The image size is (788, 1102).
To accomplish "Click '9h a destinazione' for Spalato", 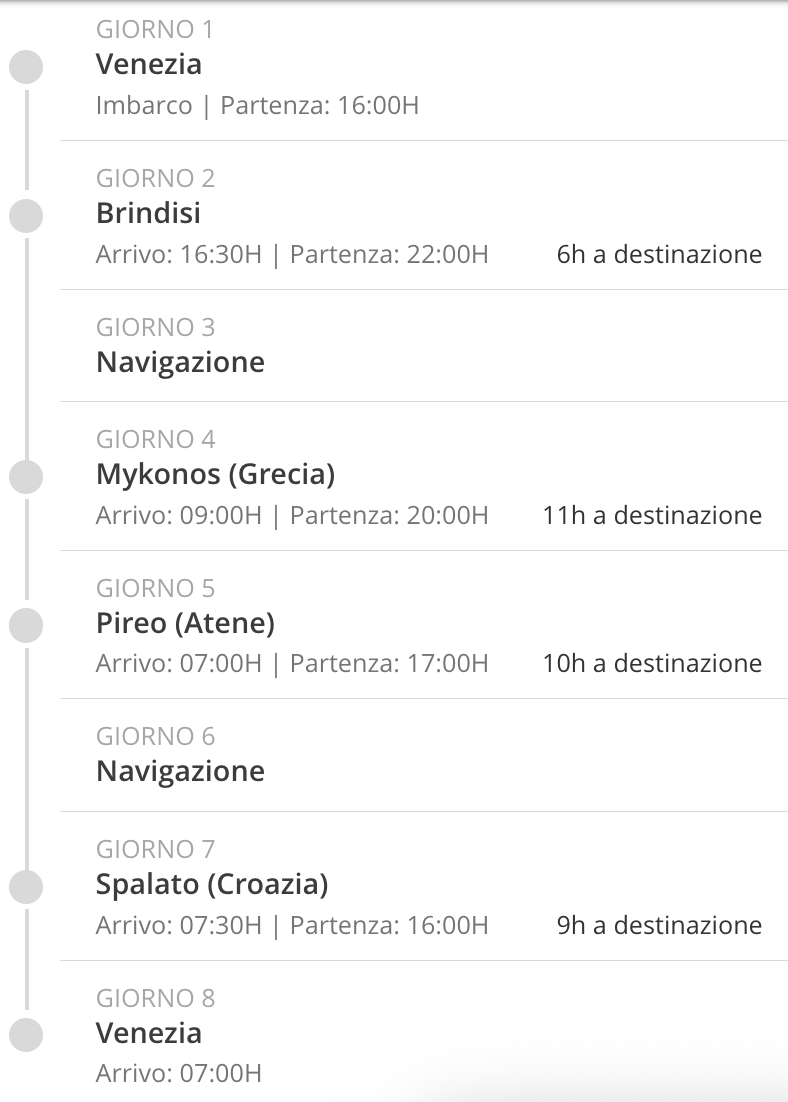I will (x=659, y=926).
